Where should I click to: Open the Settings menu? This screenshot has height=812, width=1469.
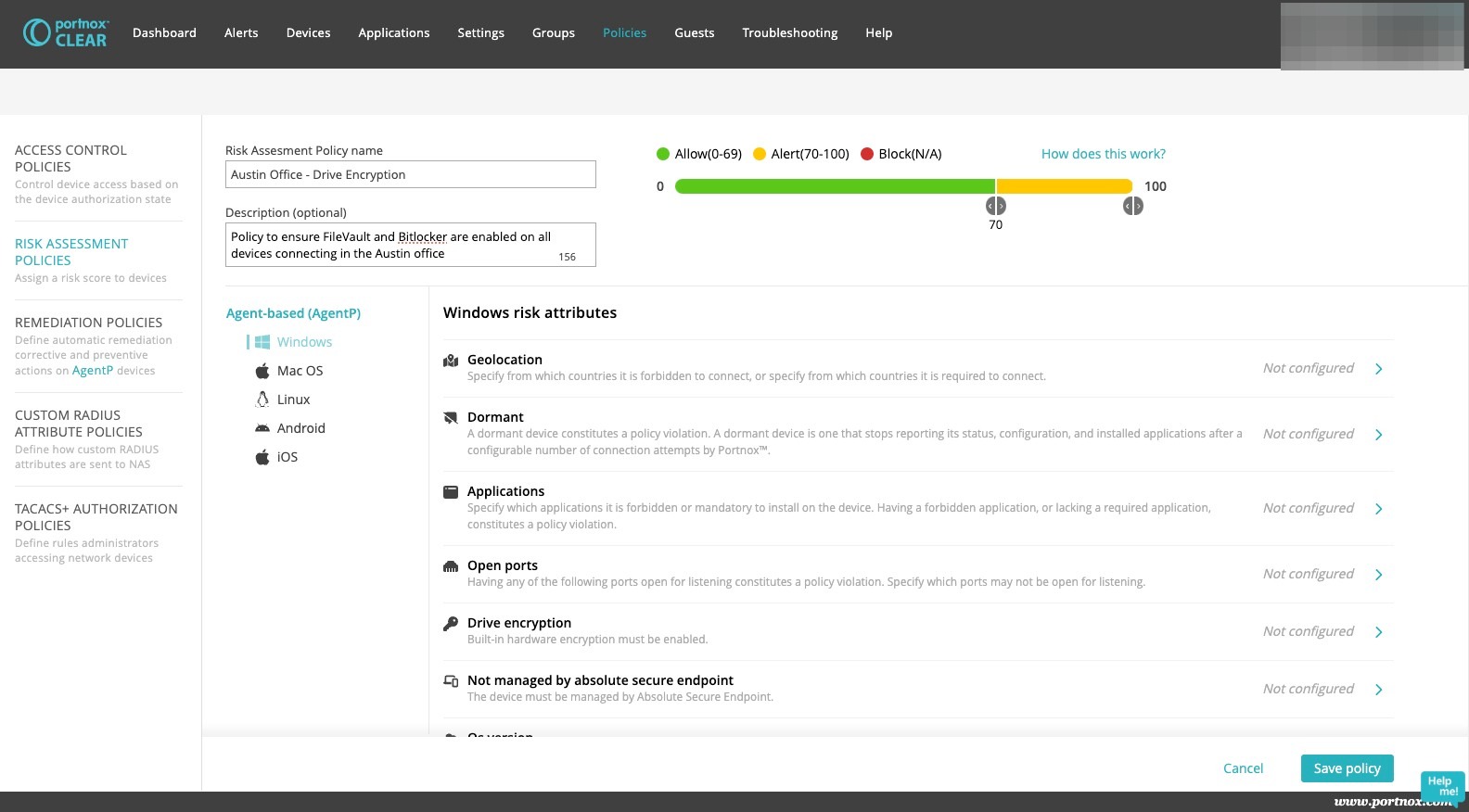pos(480,32)
